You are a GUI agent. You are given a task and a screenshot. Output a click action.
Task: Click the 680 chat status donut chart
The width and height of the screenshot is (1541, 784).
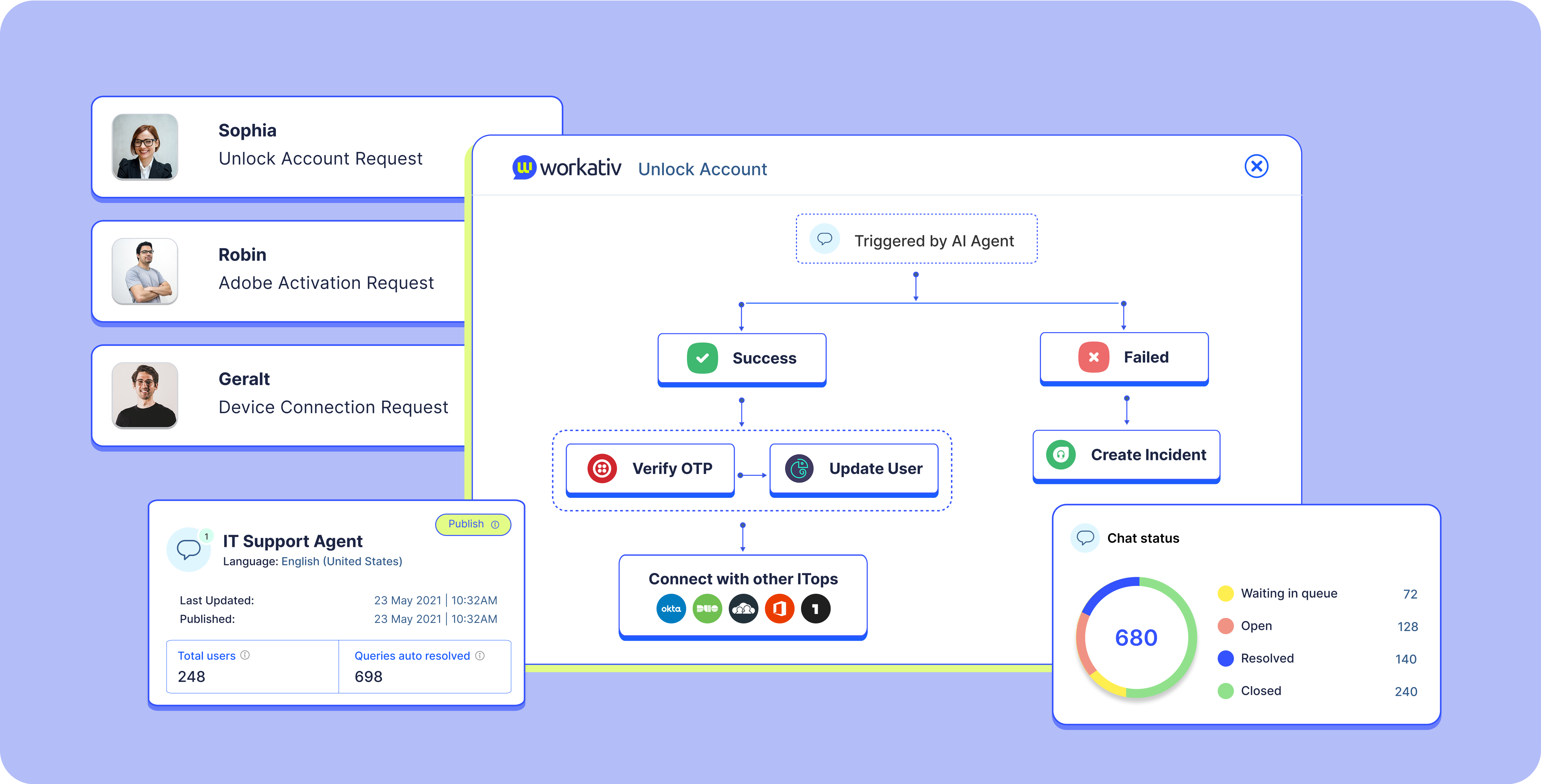[x=1136, y=637]
